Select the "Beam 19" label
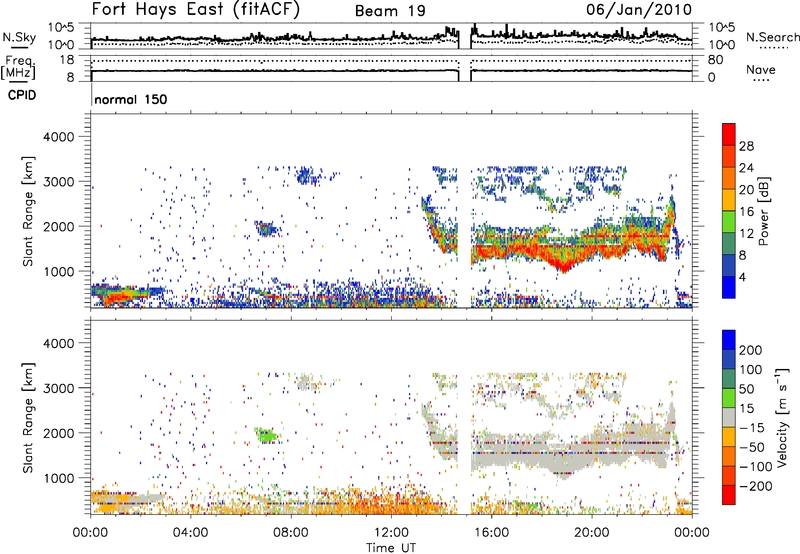The height and width of the screenshot is (554, 800). coord(390,11)
